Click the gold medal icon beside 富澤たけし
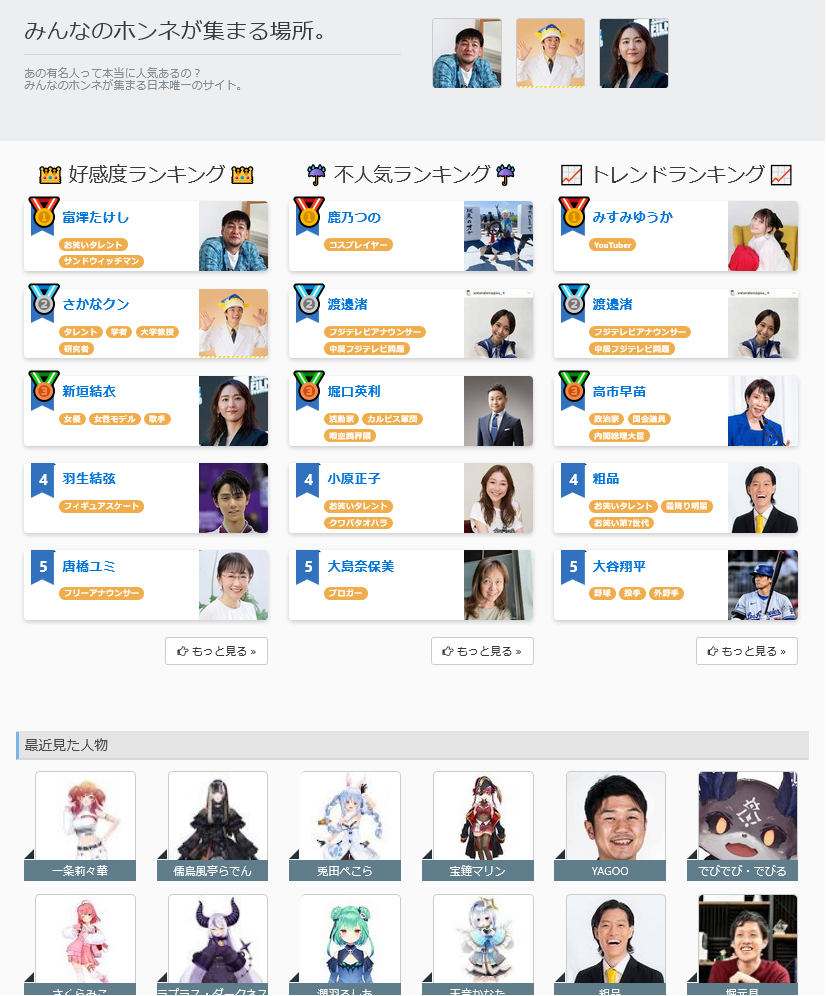Image resolution: width=826 pixels, height=996 pixels. [x=43, y=215]
